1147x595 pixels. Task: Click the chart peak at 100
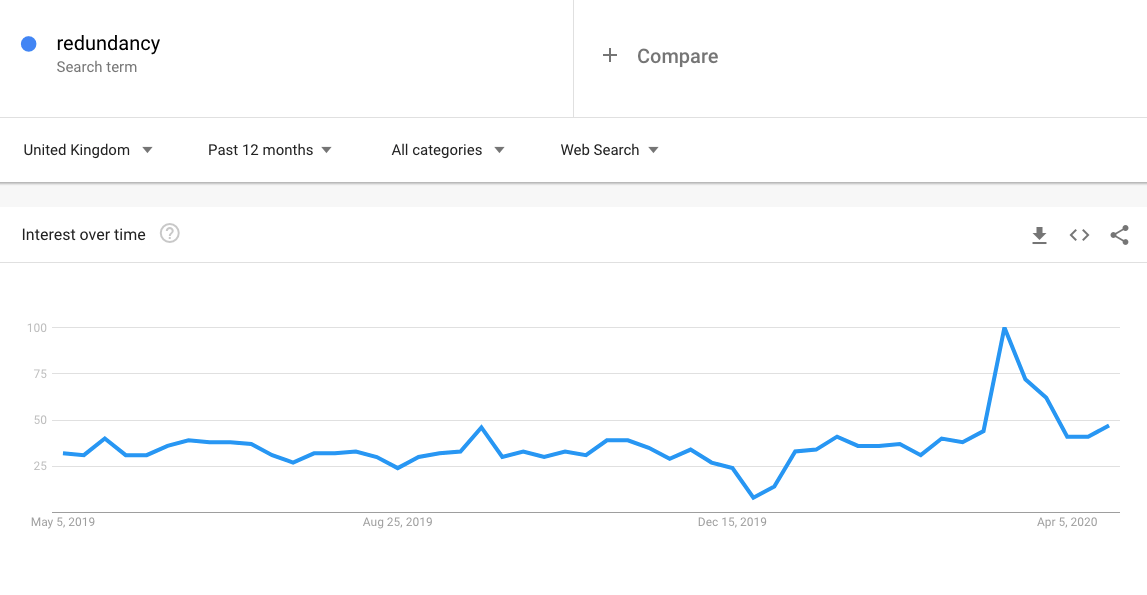[x=1004, y=328]
